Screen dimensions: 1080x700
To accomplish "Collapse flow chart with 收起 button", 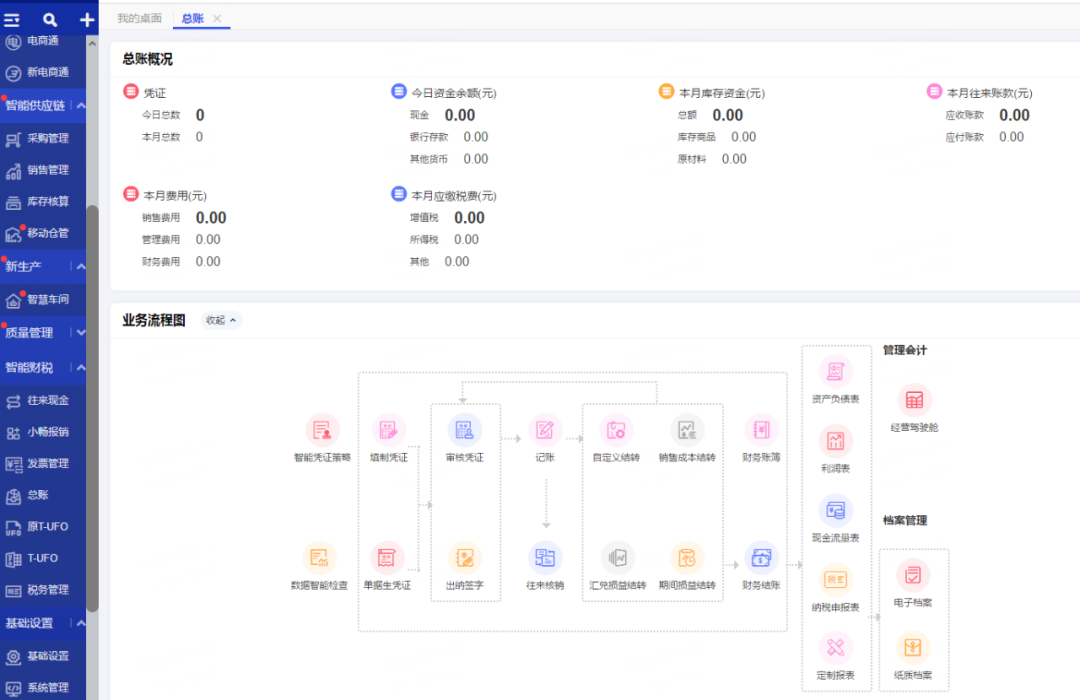I will (x=222, y=320).
